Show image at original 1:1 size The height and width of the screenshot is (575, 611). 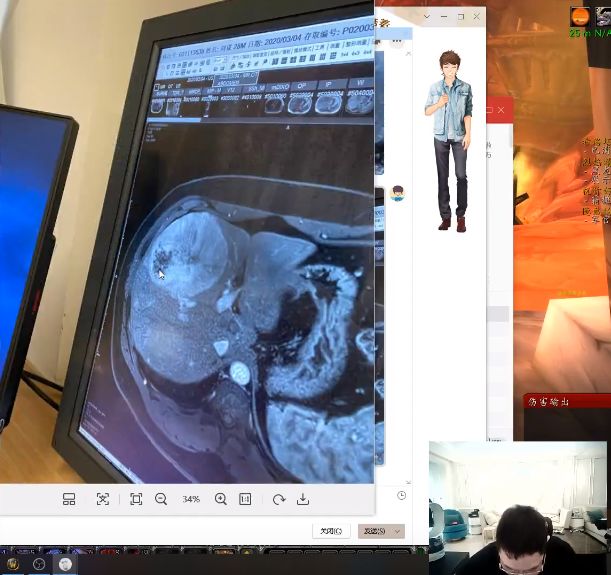[x=245, y=499]
